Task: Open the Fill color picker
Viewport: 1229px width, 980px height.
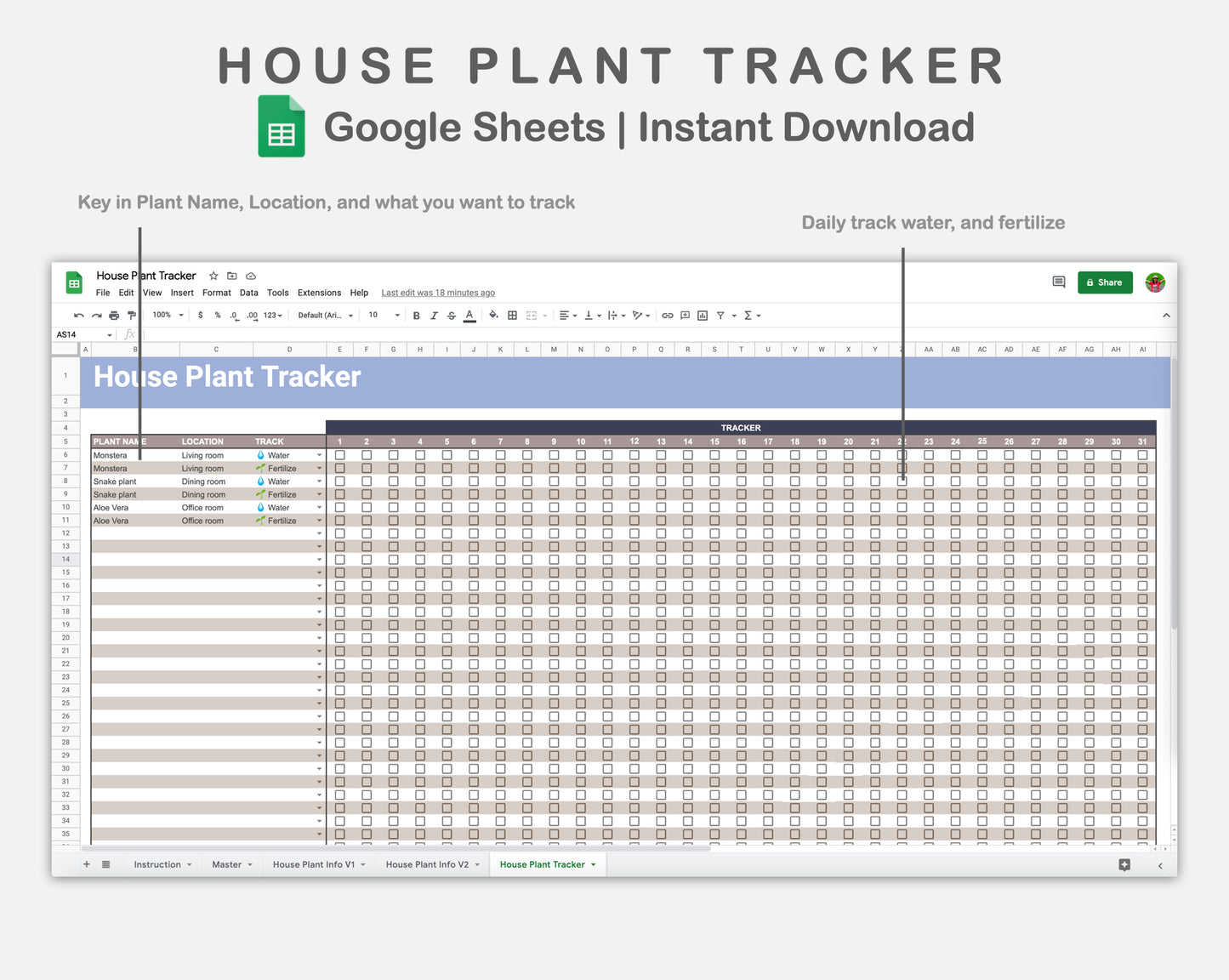Action: pos(494,315)
